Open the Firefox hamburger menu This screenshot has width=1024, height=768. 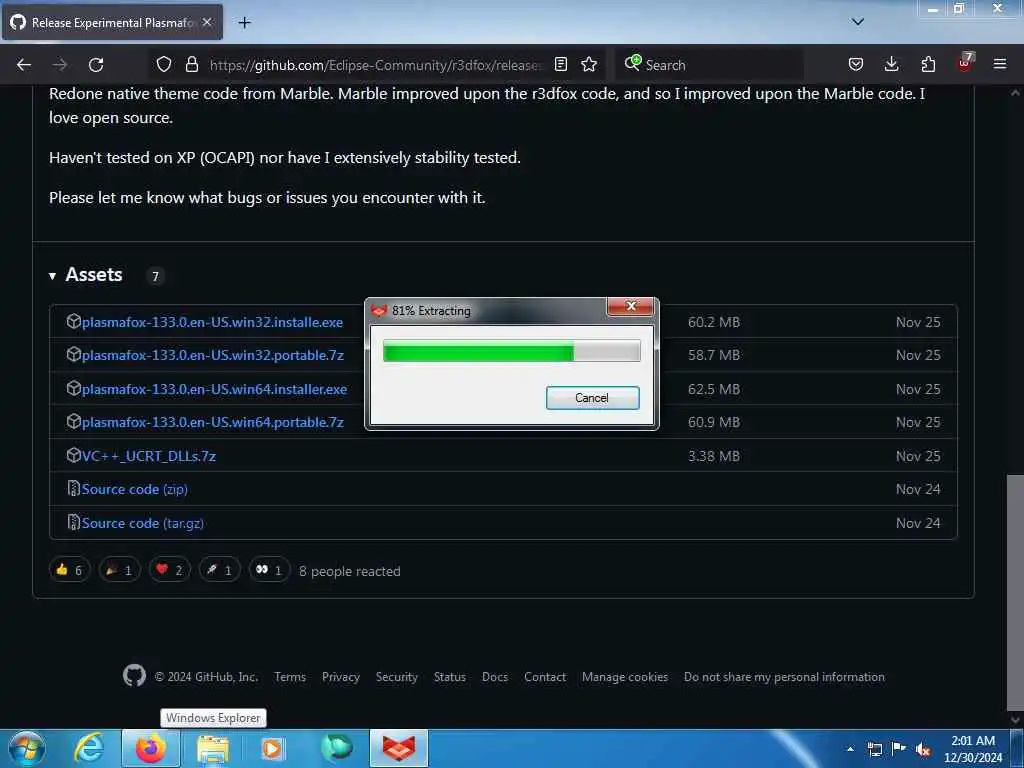[x=1000, y=65]
